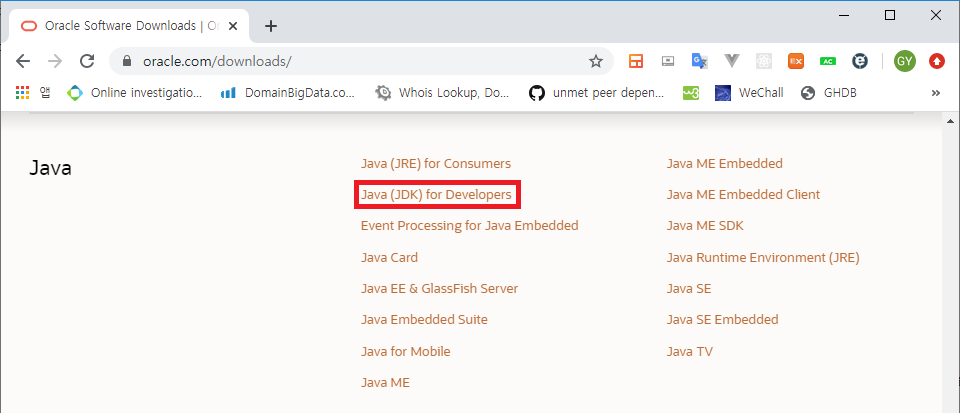Click the scrollbar up arrow
Image resolution: width=960 pixels, height=413 pixels.
pos(950,121)
